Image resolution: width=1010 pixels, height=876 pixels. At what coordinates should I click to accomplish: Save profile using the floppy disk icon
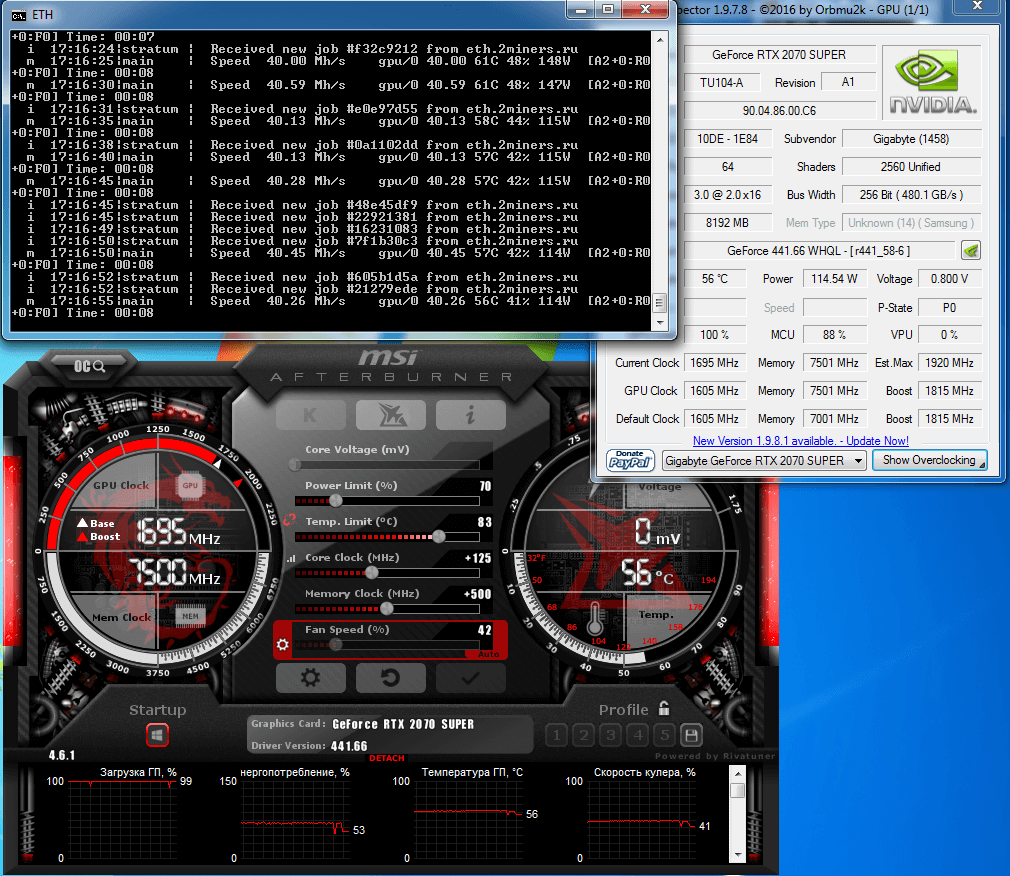[x=690, y=736]
